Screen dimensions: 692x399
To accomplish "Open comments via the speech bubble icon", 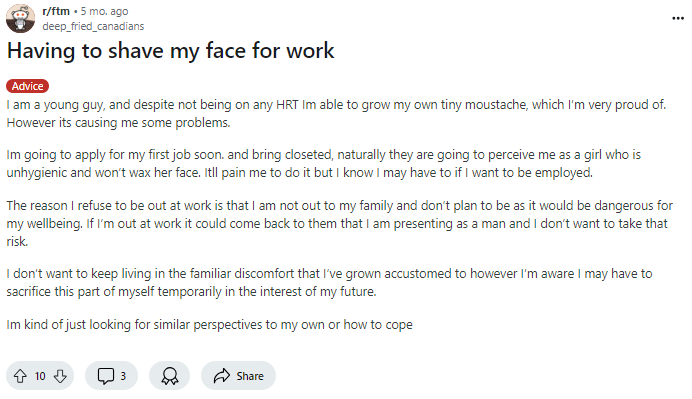I will (x=105, y=376).
